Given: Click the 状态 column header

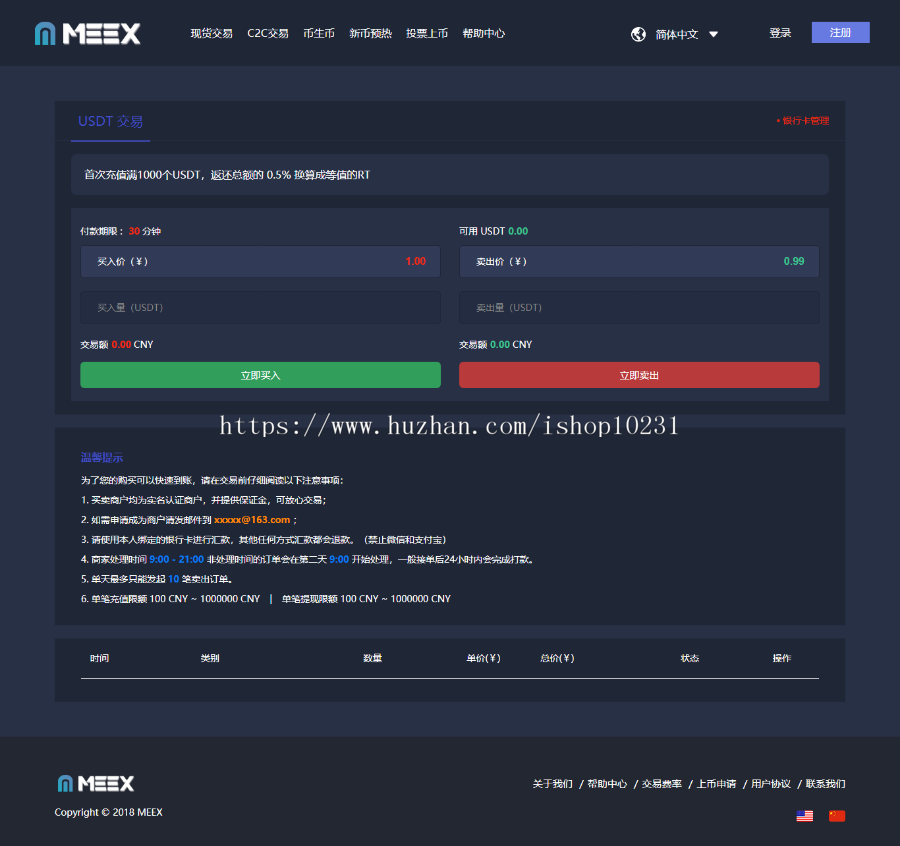Looking at the screenshot, I should pos(689,658).
